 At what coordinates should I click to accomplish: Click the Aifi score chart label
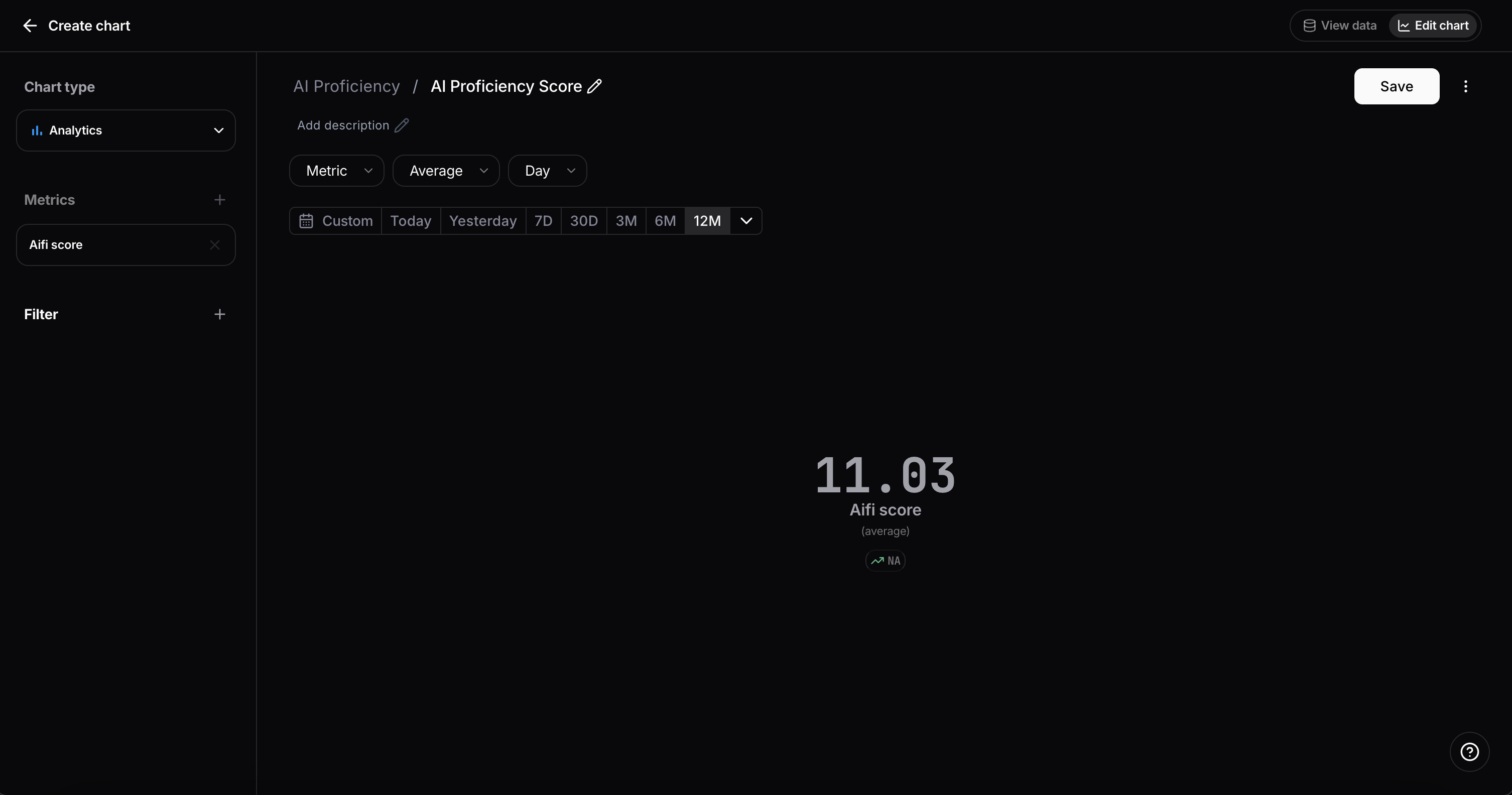pyautogui.click(x=885, y=510)
